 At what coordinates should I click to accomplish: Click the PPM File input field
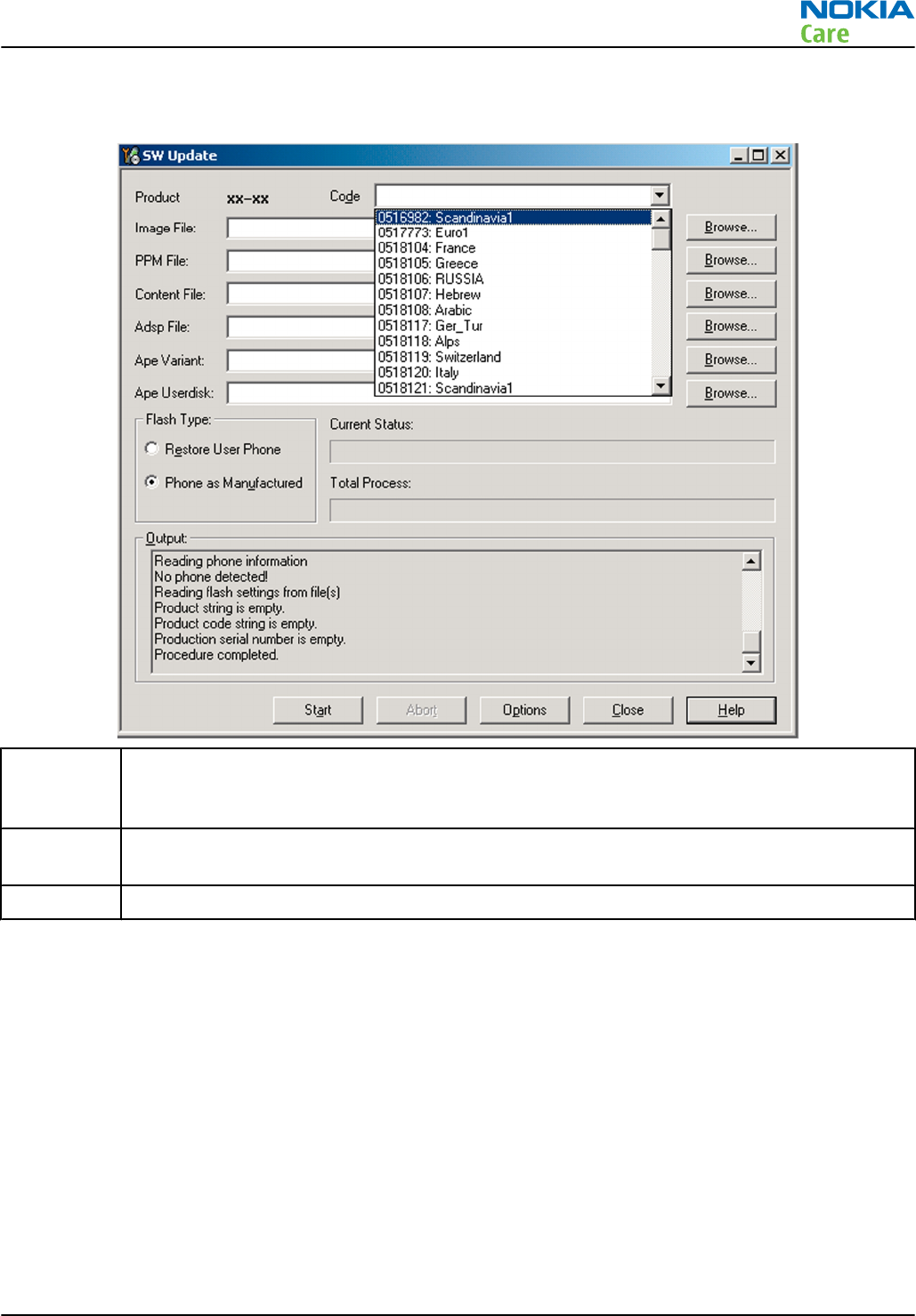[x=301, y=261]
